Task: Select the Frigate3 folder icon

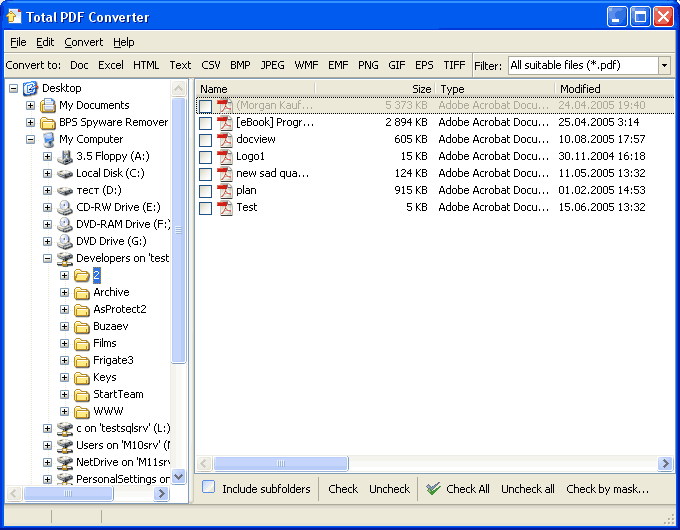Action: pos(82,361)
